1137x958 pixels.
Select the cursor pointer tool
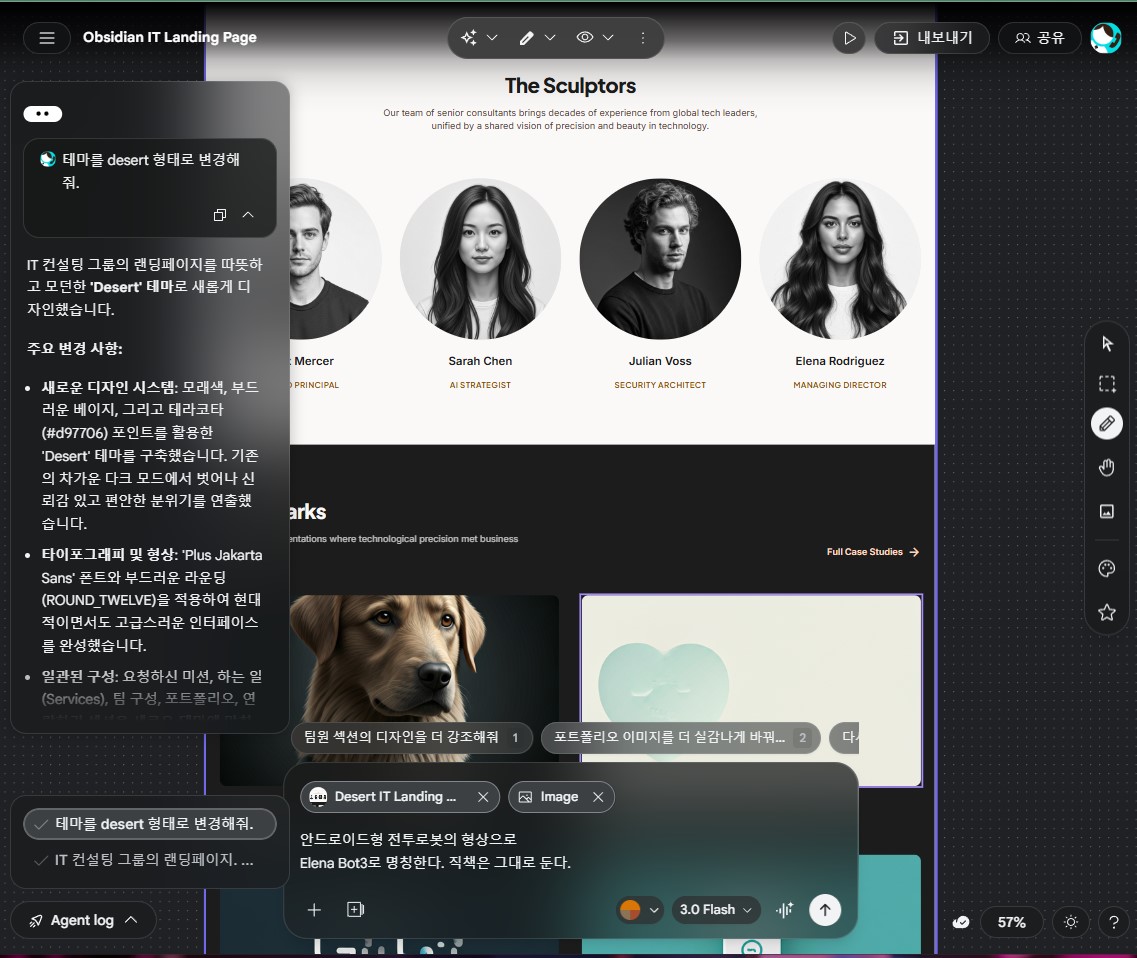coord(1107,343)
